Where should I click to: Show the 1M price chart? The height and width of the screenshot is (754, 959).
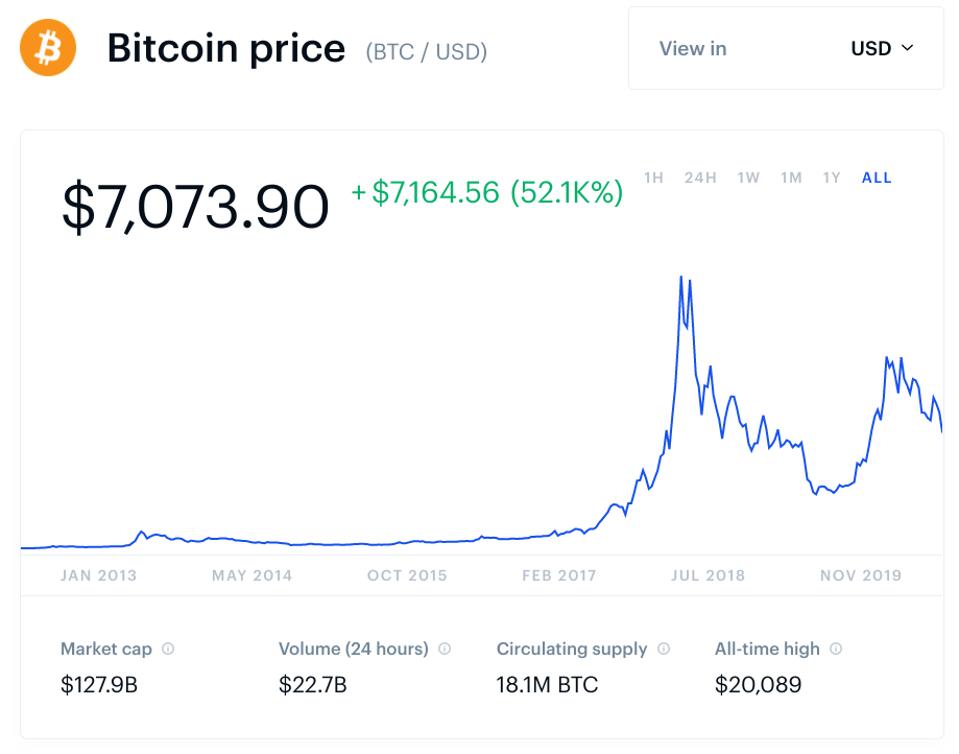point(791,178)
